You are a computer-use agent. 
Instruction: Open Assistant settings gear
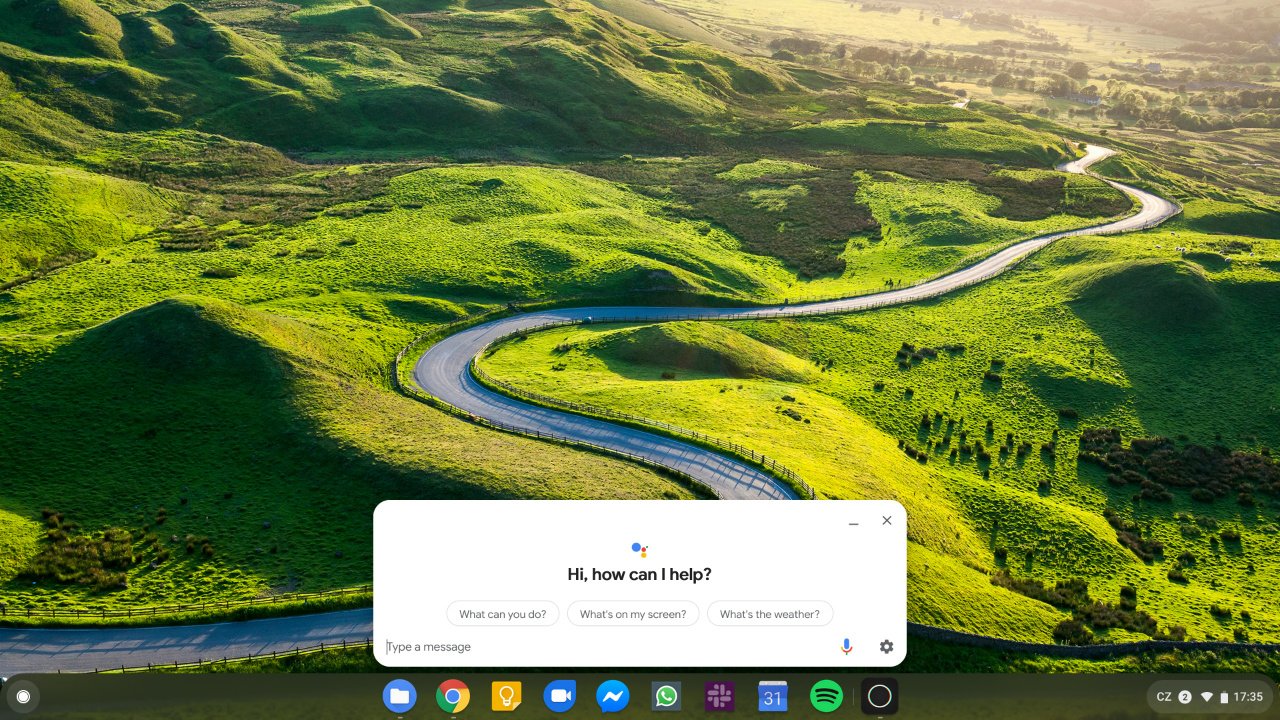[x=886, y=647]
